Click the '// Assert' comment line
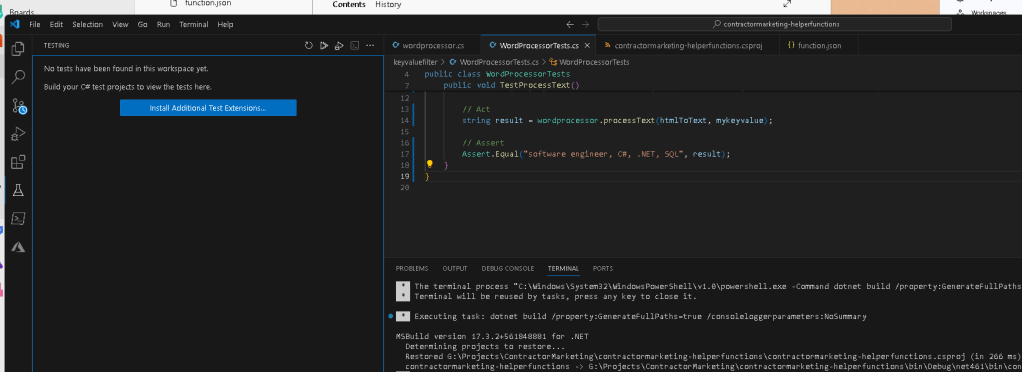This screenshot has width=1022, height=372. click(483, 143)
